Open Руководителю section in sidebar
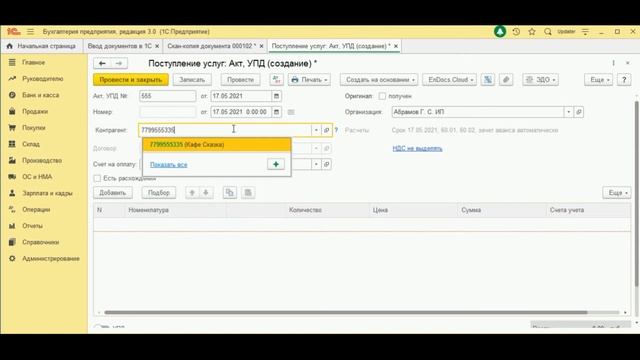 click(x=42, y=79)
